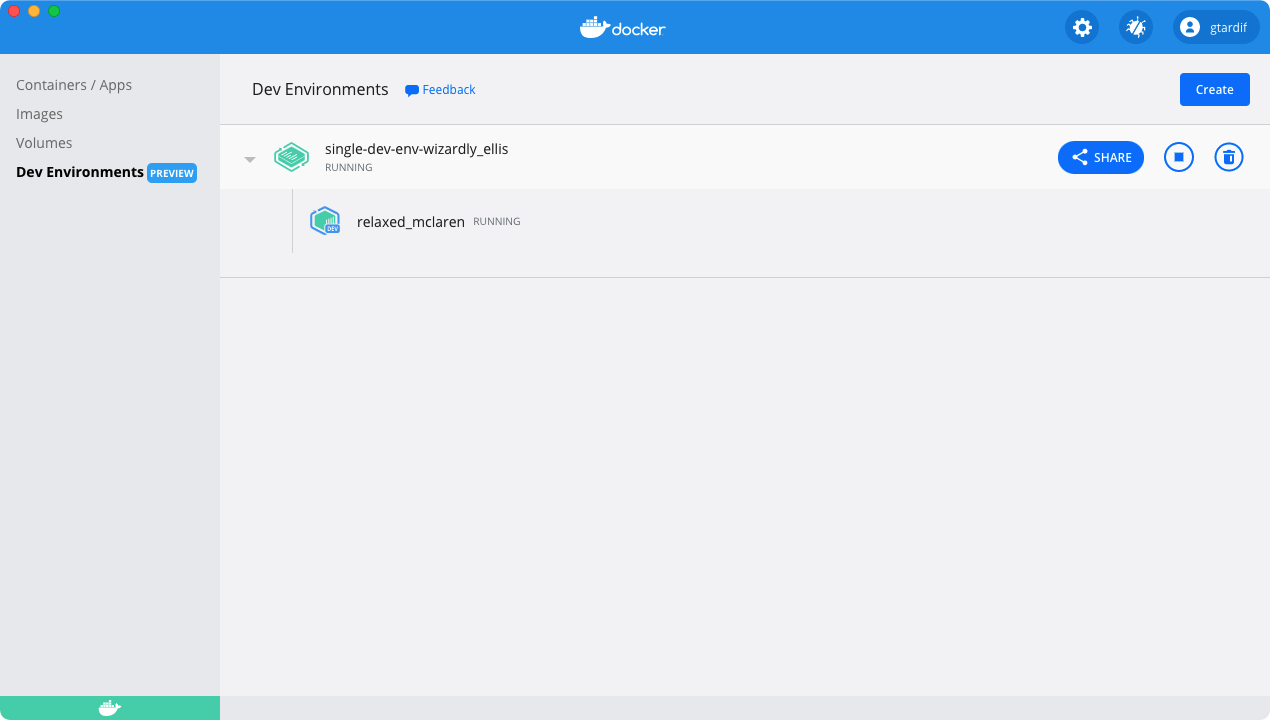1270x720 pixels.
Task: Click the Docker whale logo in header
Action: click(622, 27)
